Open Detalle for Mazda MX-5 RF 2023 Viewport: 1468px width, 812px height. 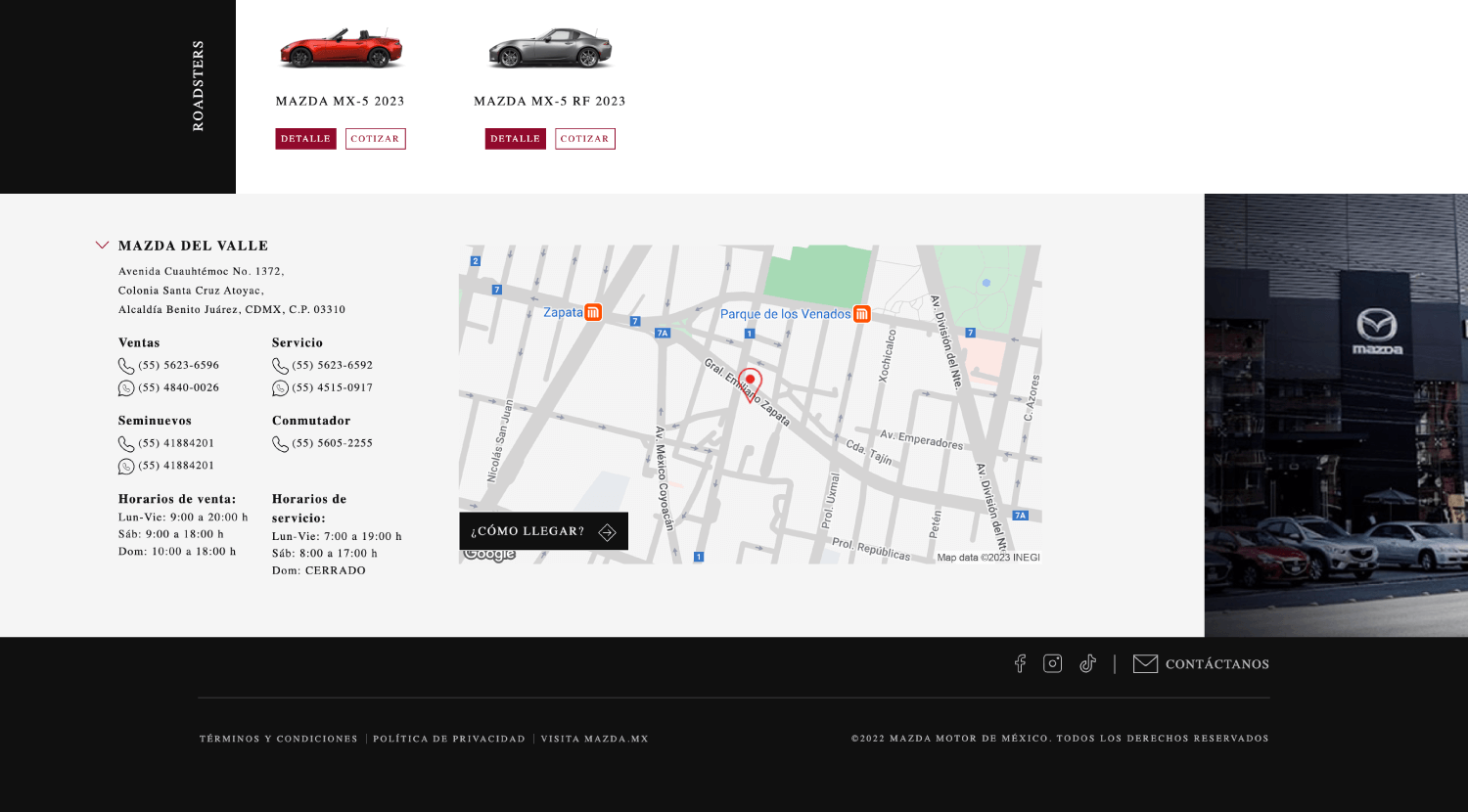[515, 139]
